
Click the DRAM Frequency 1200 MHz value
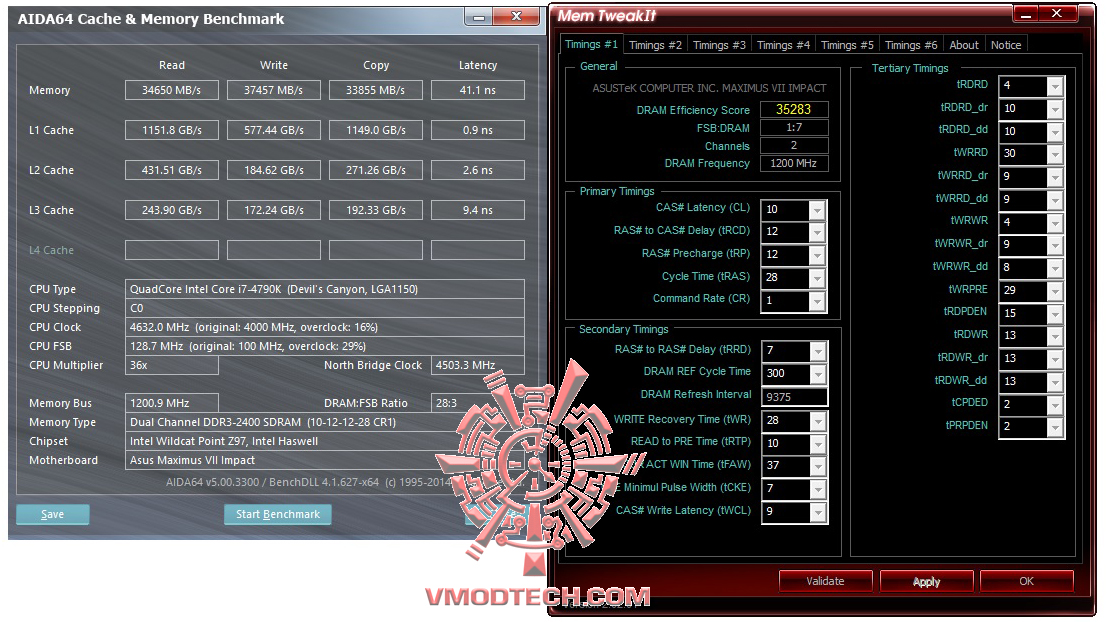tap(794, 163)
